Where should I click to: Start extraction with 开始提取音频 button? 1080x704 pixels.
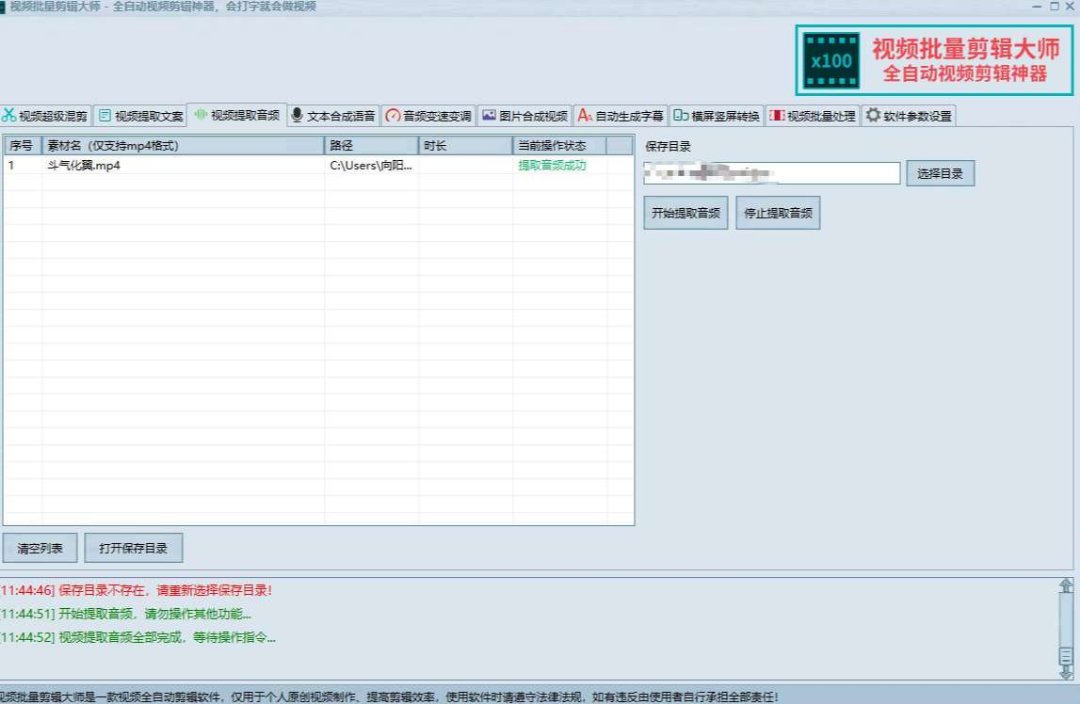pos(685,213)
